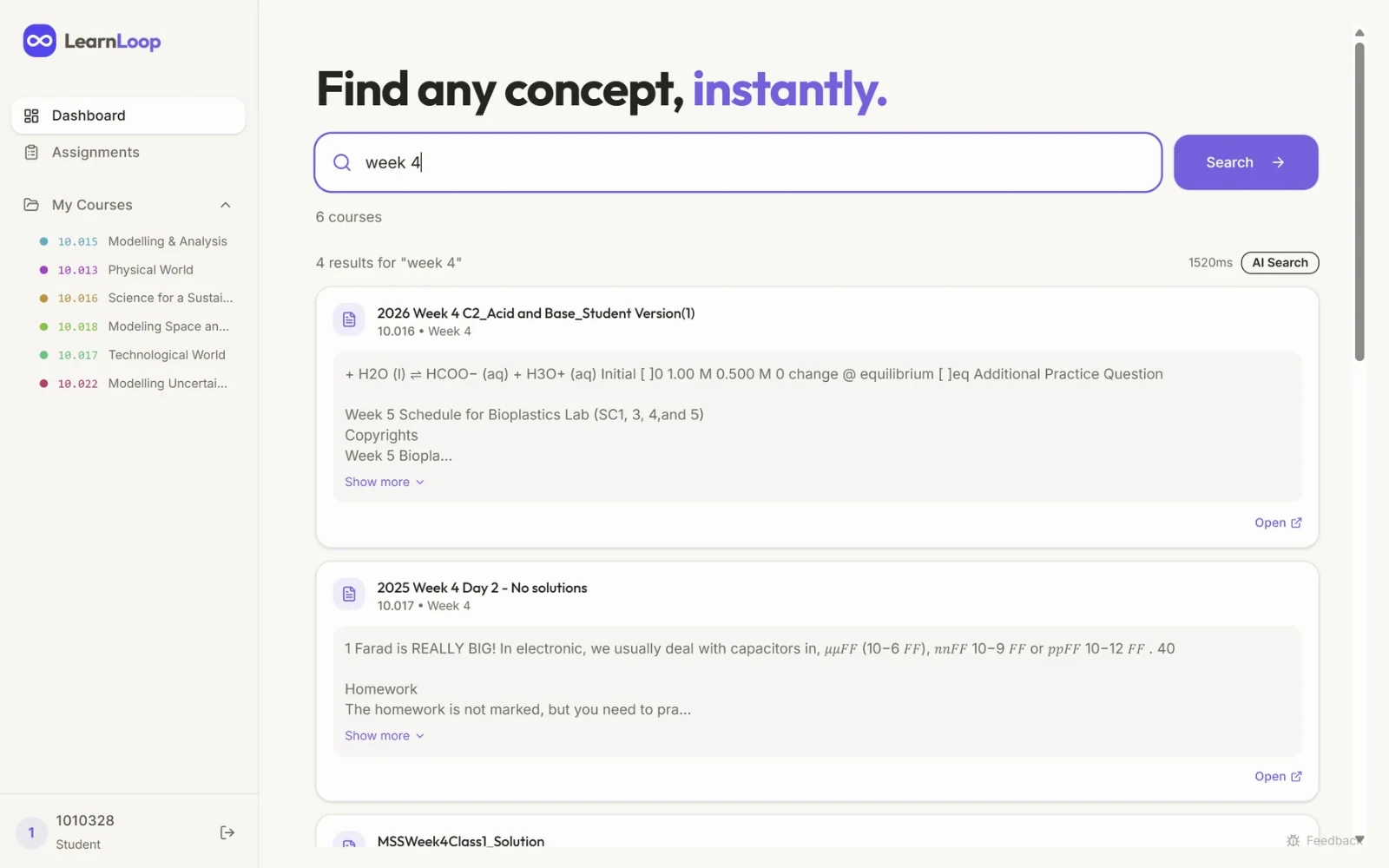Click the green dot of course 10.018
This screenshot has width=1389, height=868.
[x=43, y=326]
